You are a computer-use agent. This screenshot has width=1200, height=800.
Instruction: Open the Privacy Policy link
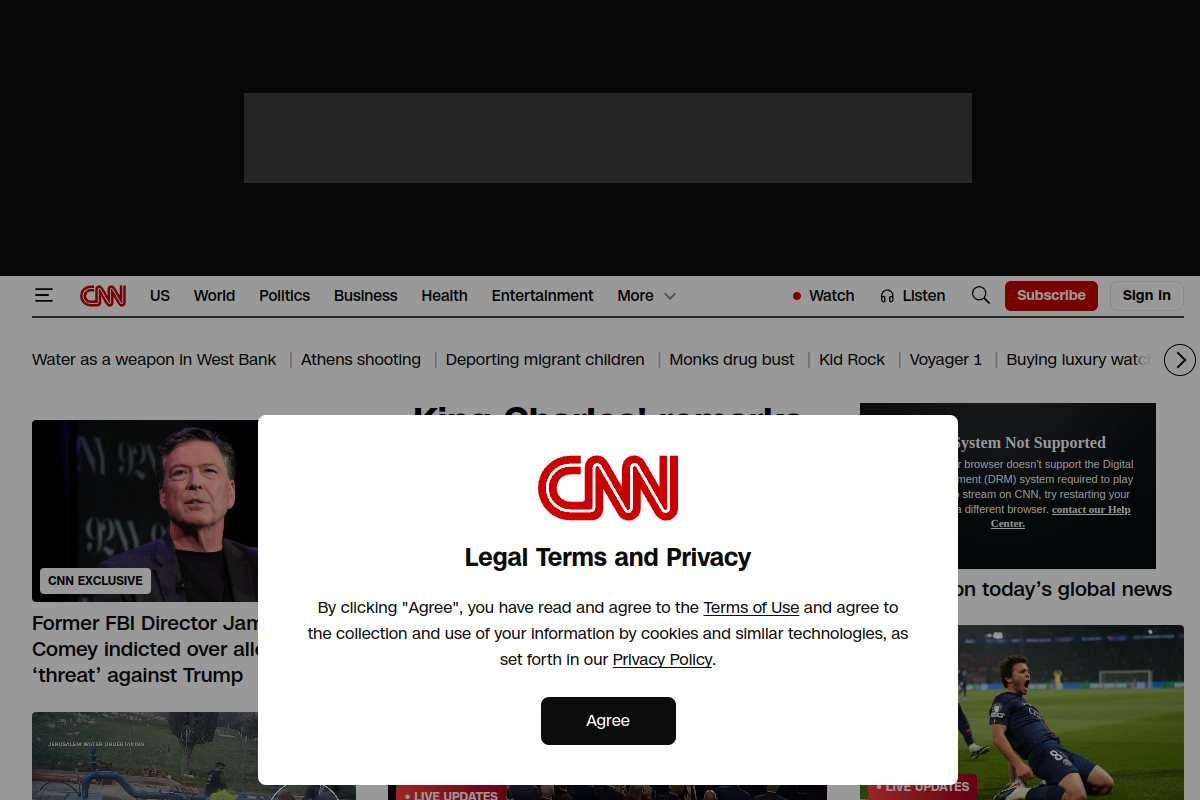tap(662, 660)
